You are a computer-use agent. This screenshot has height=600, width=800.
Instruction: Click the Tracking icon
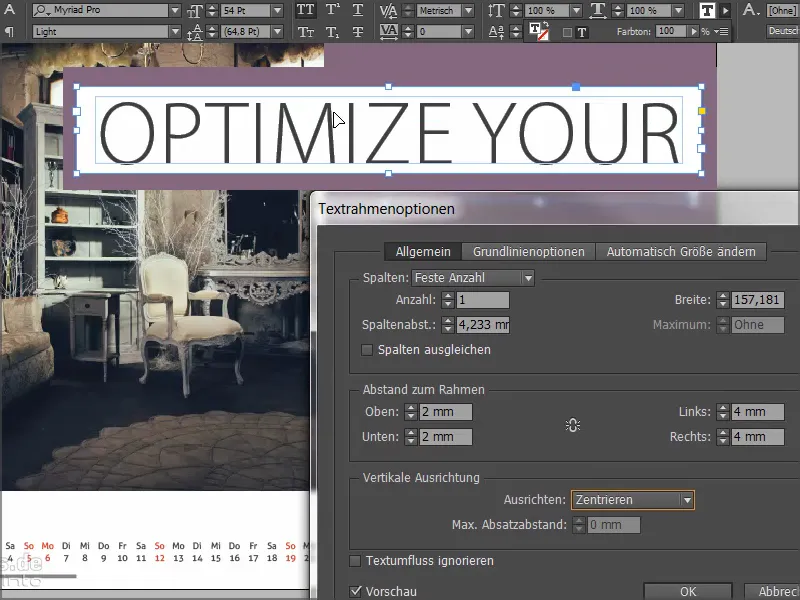tap(389, 32)
